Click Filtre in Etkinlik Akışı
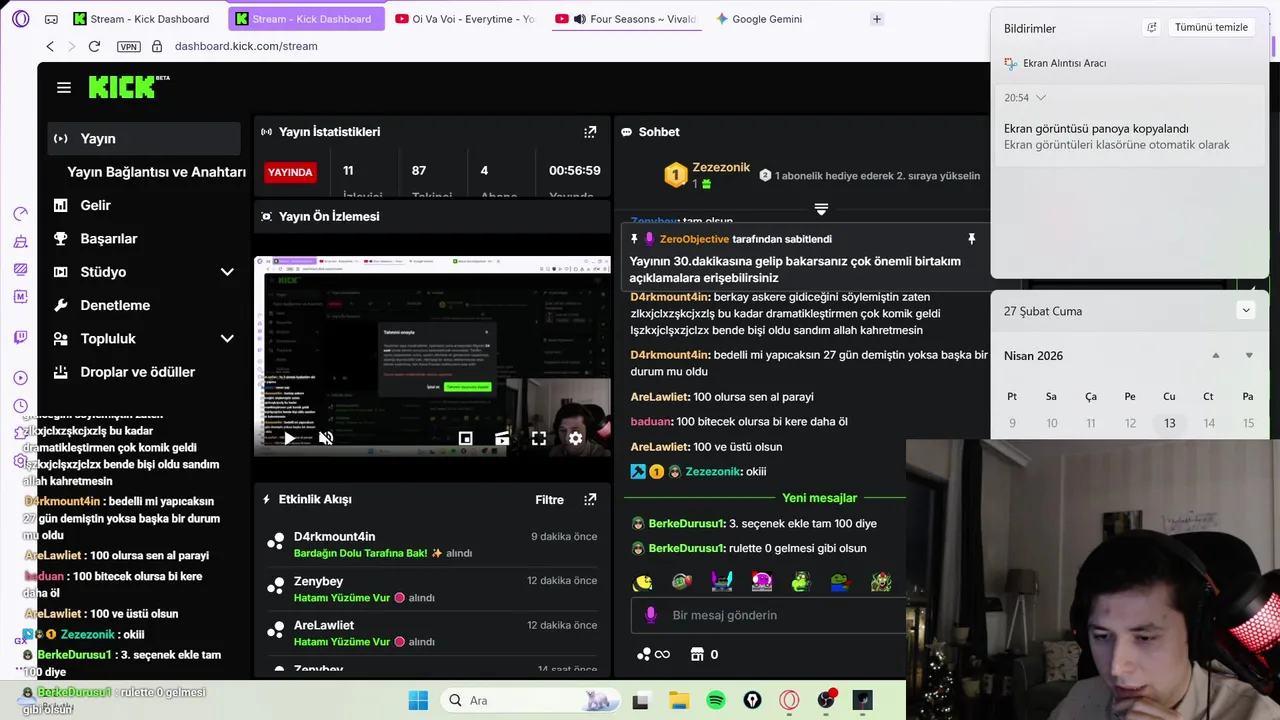This screenshot has height=720, width=1280. 549,500
